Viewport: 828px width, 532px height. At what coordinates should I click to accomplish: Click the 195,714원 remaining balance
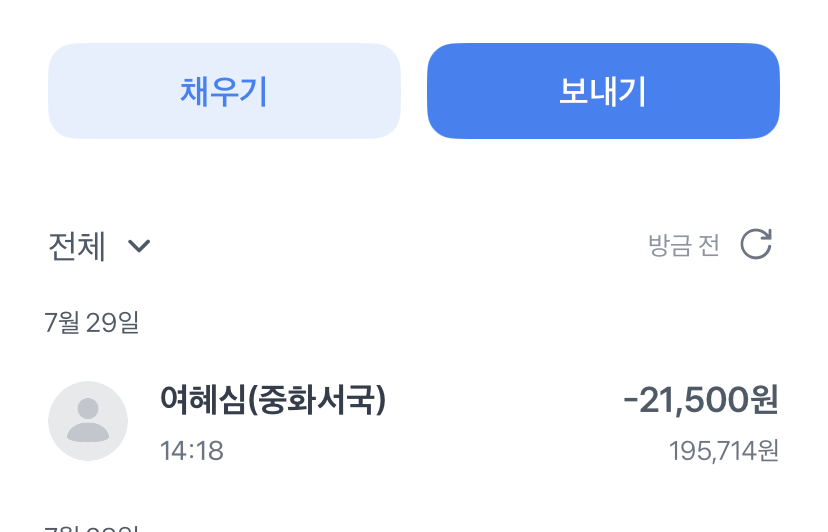724,451
